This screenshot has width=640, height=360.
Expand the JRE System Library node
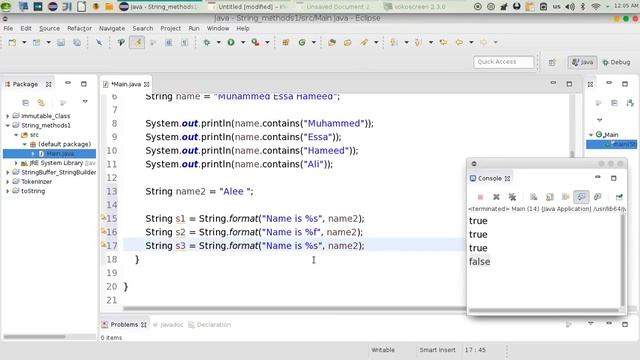[16, 163]
